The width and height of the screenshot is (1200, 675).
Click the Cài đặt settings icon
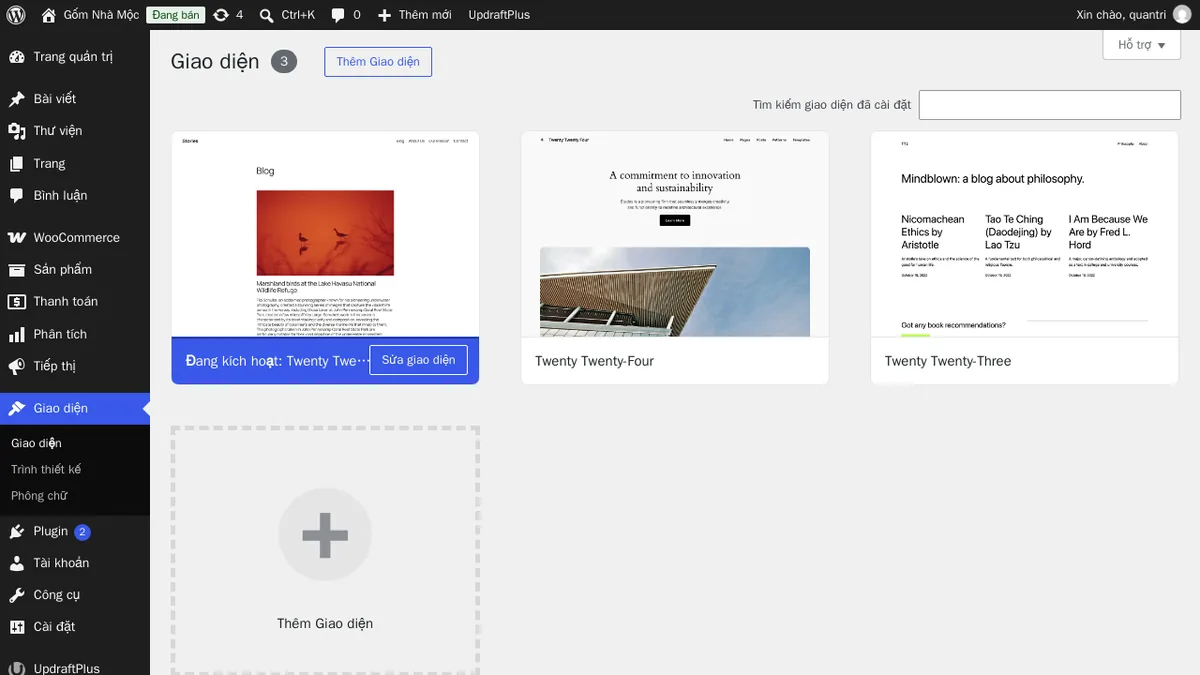[x=17, y=628]
